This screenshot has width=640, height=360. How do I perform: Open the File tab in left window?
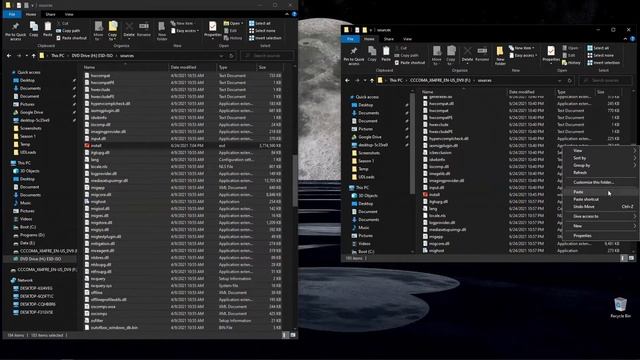[x=12, y=14]
